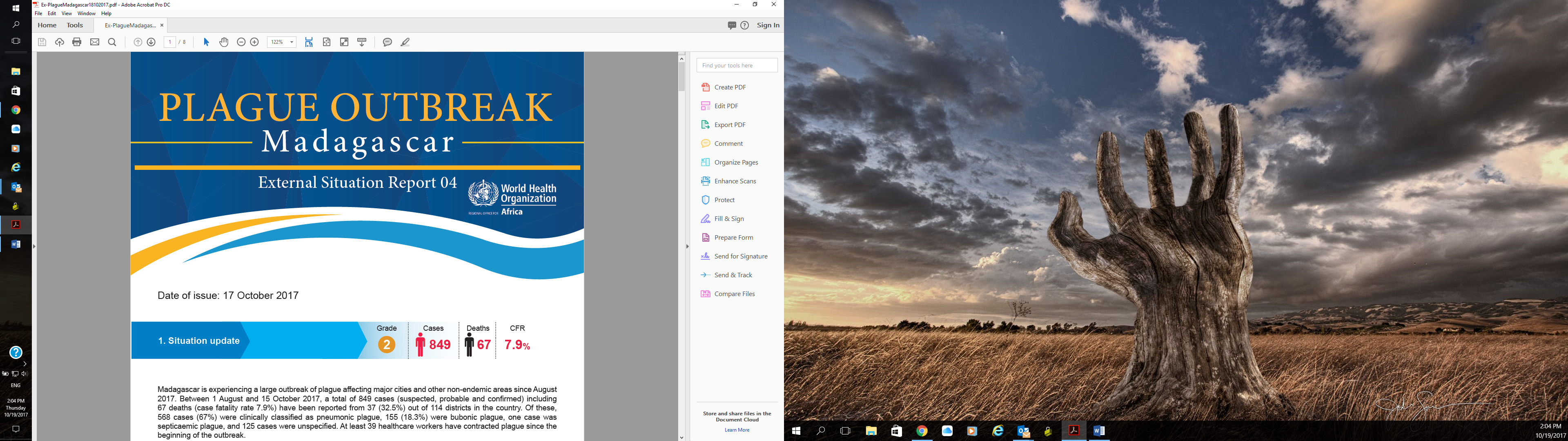
Task: Open Word from the vertical taskbar
Action: 16,244
